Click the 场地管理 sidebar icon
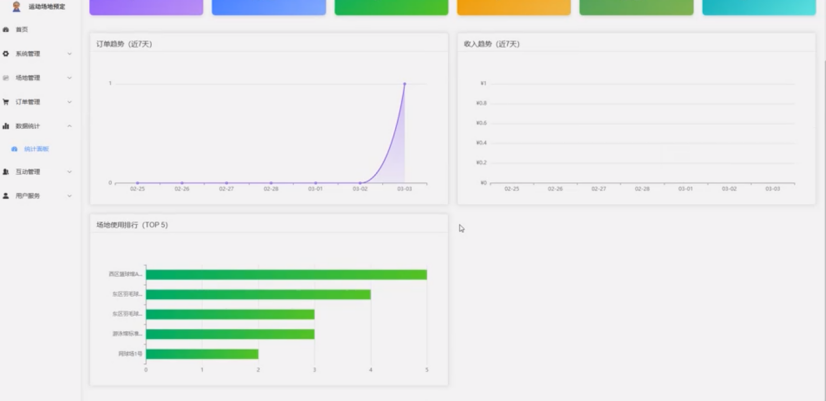 pyautogui.click(x=6, y=78)
